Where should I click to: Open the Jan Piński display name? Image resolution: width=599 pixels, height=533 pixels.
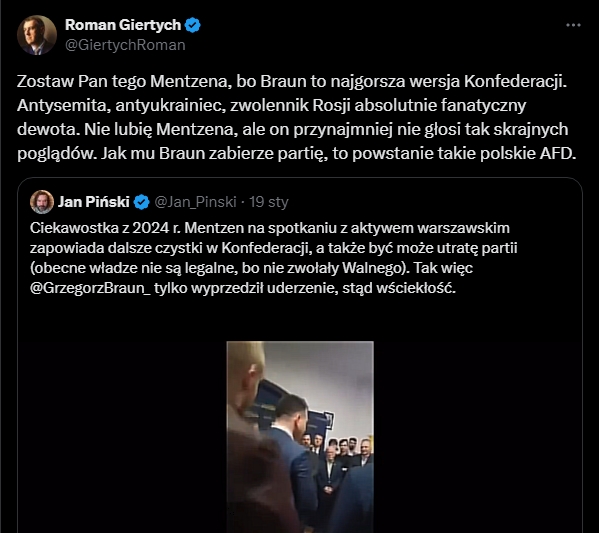tap(94, 202)
